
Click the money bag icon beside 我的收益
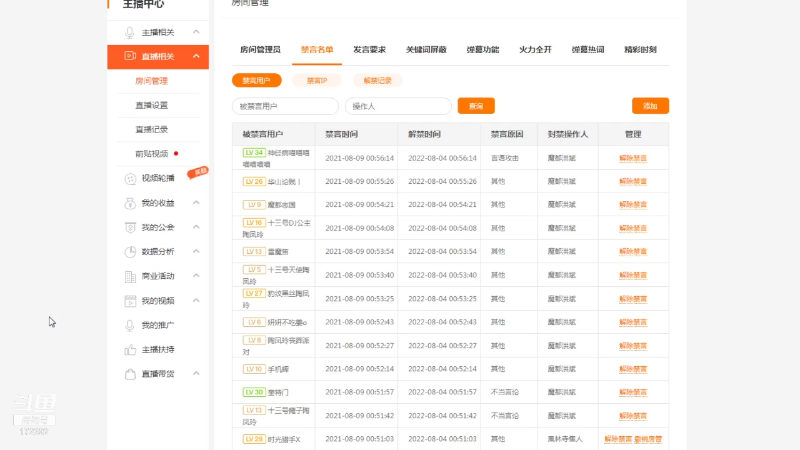coord(130,203)
